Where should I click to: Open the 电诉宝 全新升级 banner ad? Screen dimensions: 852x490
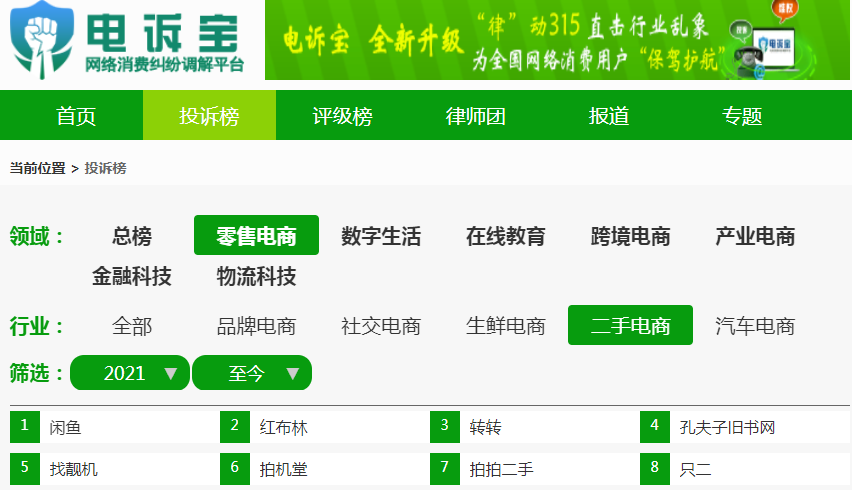[557, 40]
